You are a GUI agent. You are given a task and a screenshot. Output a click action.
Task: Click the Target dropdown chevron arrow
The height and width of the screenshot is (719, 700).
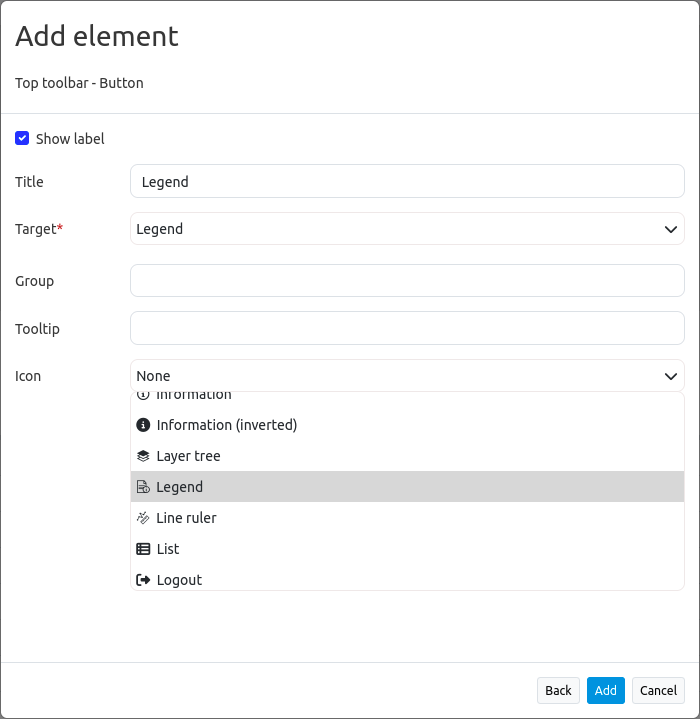pos(671,229)
